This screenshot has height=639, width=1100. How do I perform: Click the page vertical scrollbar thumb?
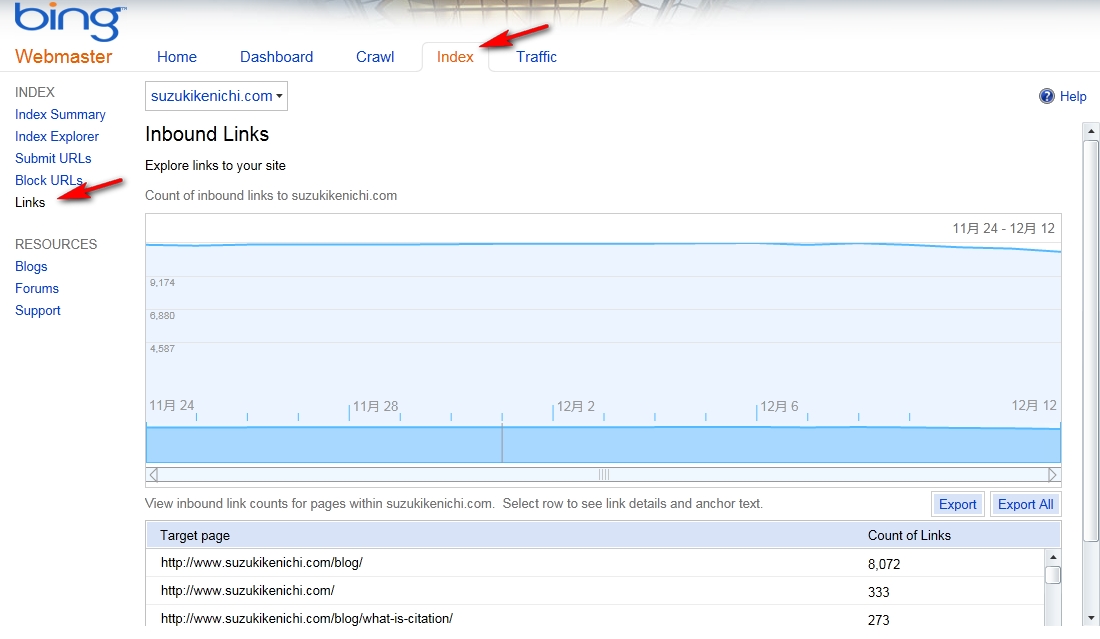click(1090, 340)
